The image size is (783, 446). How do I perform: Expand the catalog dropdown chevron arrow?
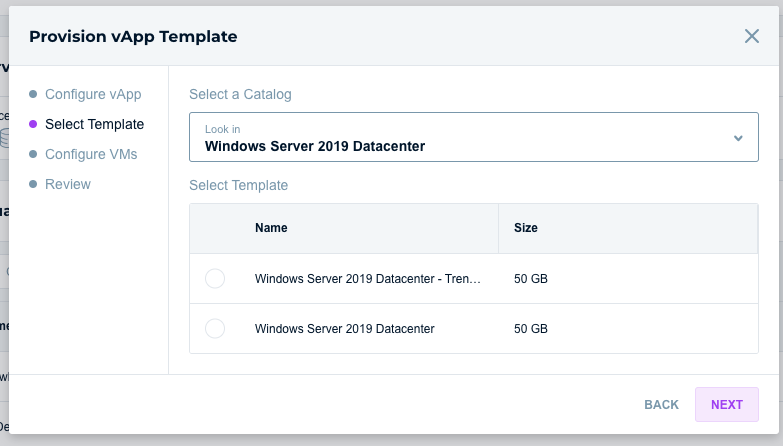point(738,138)
